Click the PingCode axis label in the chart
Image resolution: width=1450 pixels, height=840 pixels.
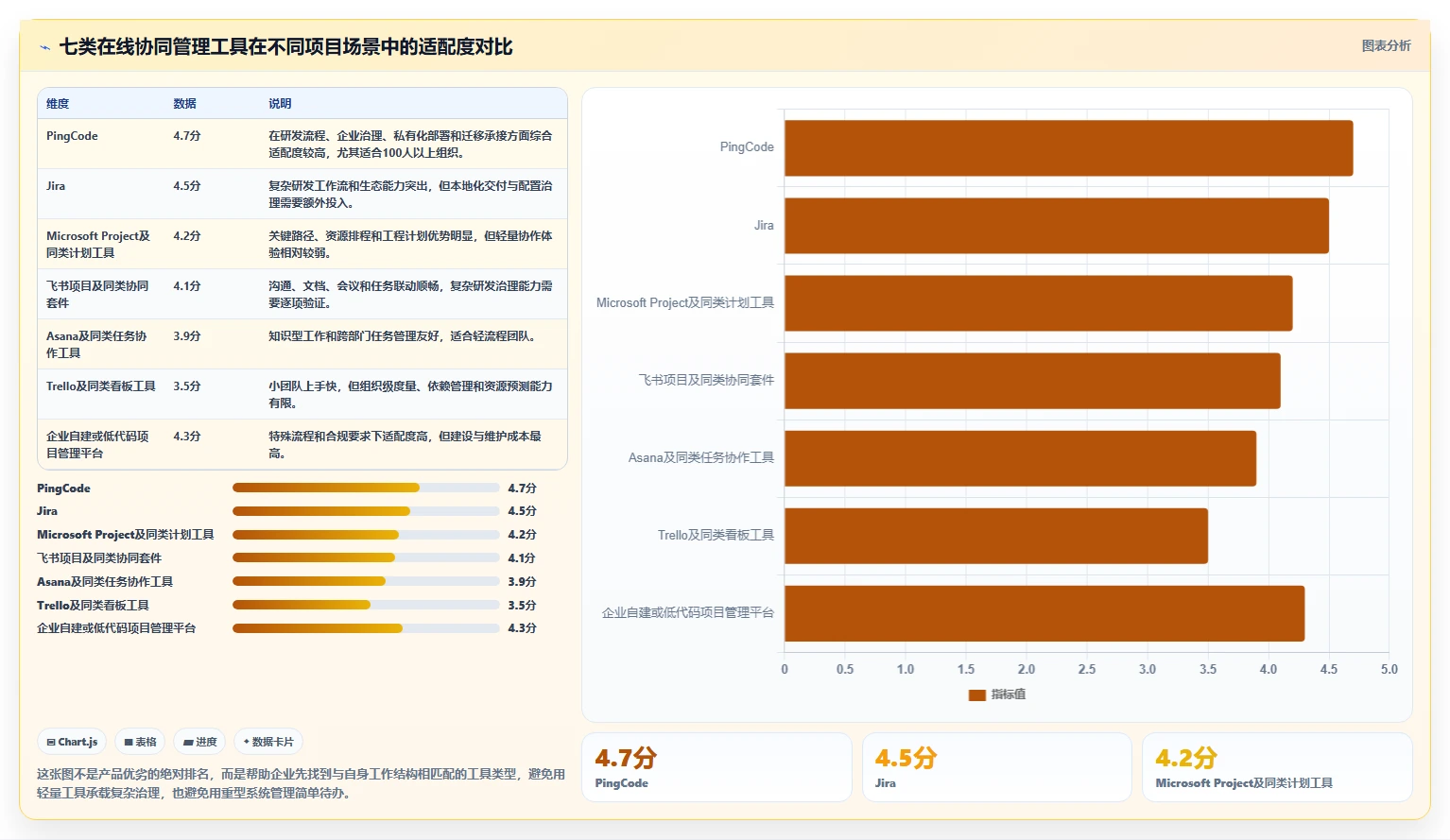point(747,147)
